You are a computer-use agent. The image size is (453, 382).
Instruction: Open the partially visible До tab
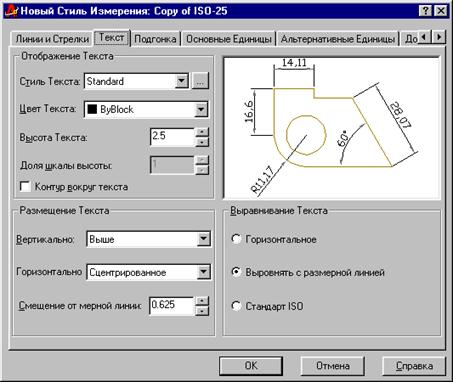tap(410, 39)
